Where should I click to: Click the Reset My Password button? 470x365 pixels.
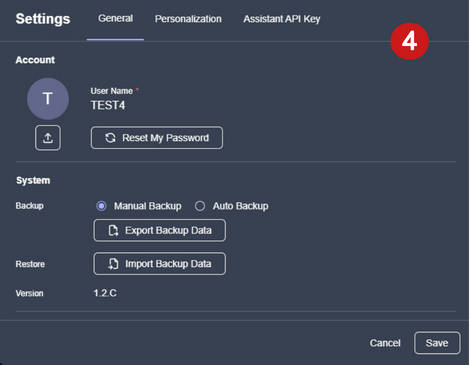[157, 138]
